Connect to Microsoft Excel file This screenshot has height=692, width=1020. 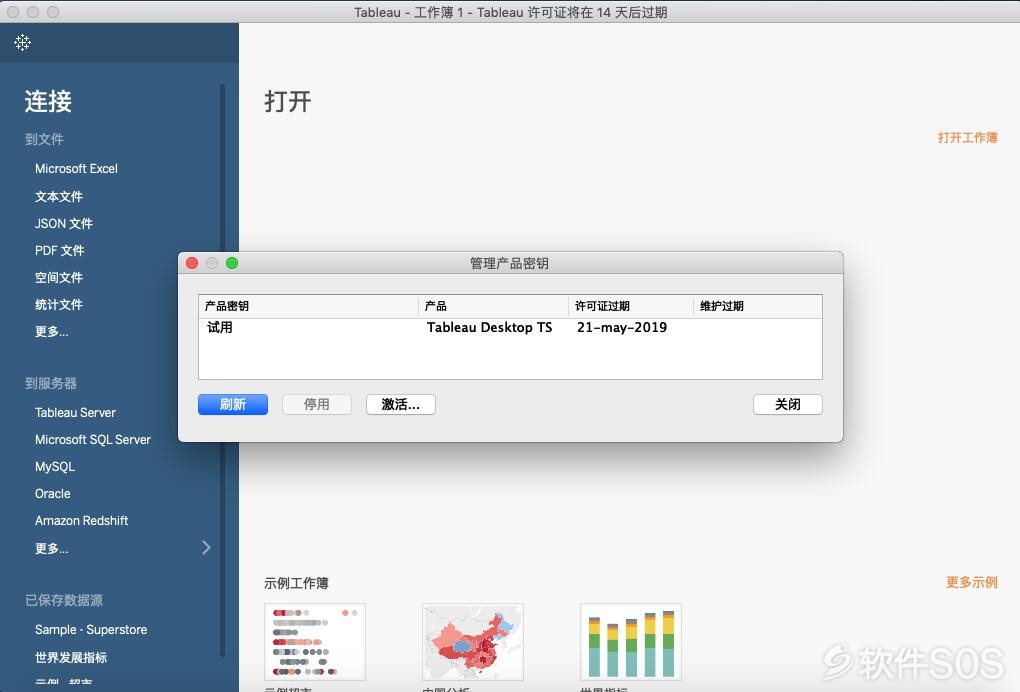click(x=76, y=168)
